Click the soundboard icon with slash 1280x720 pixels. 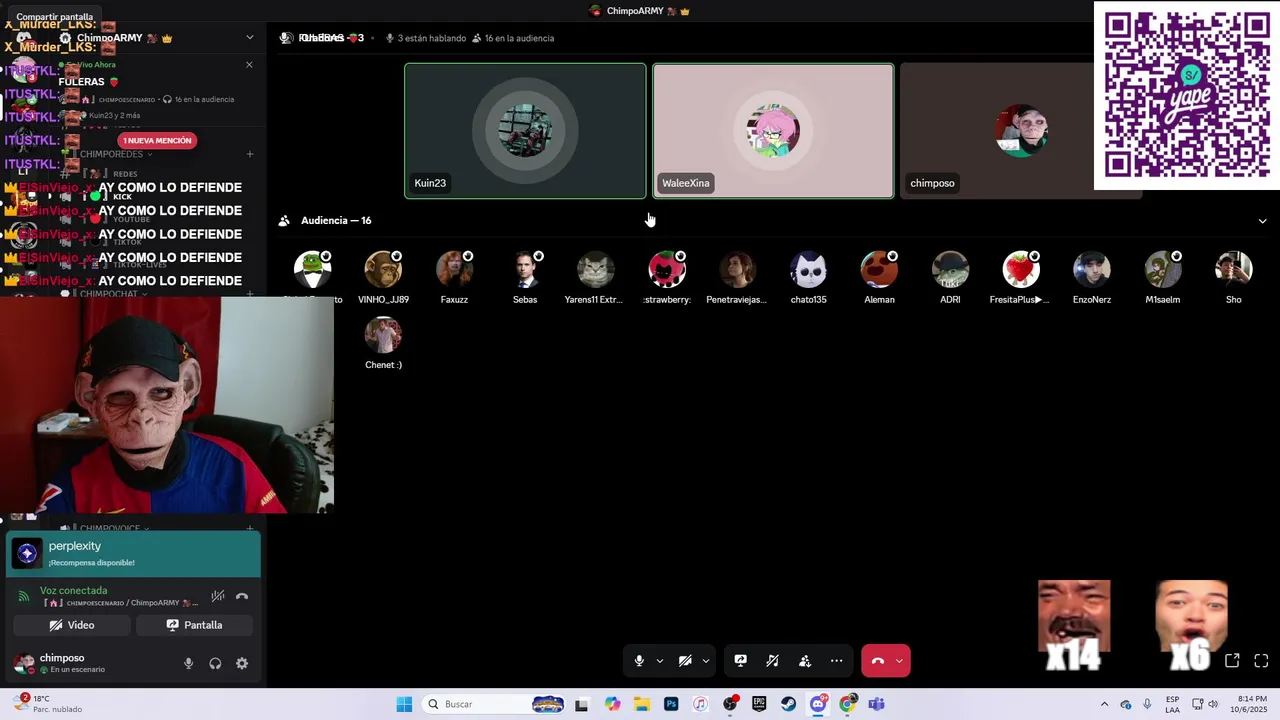point(772,661)
